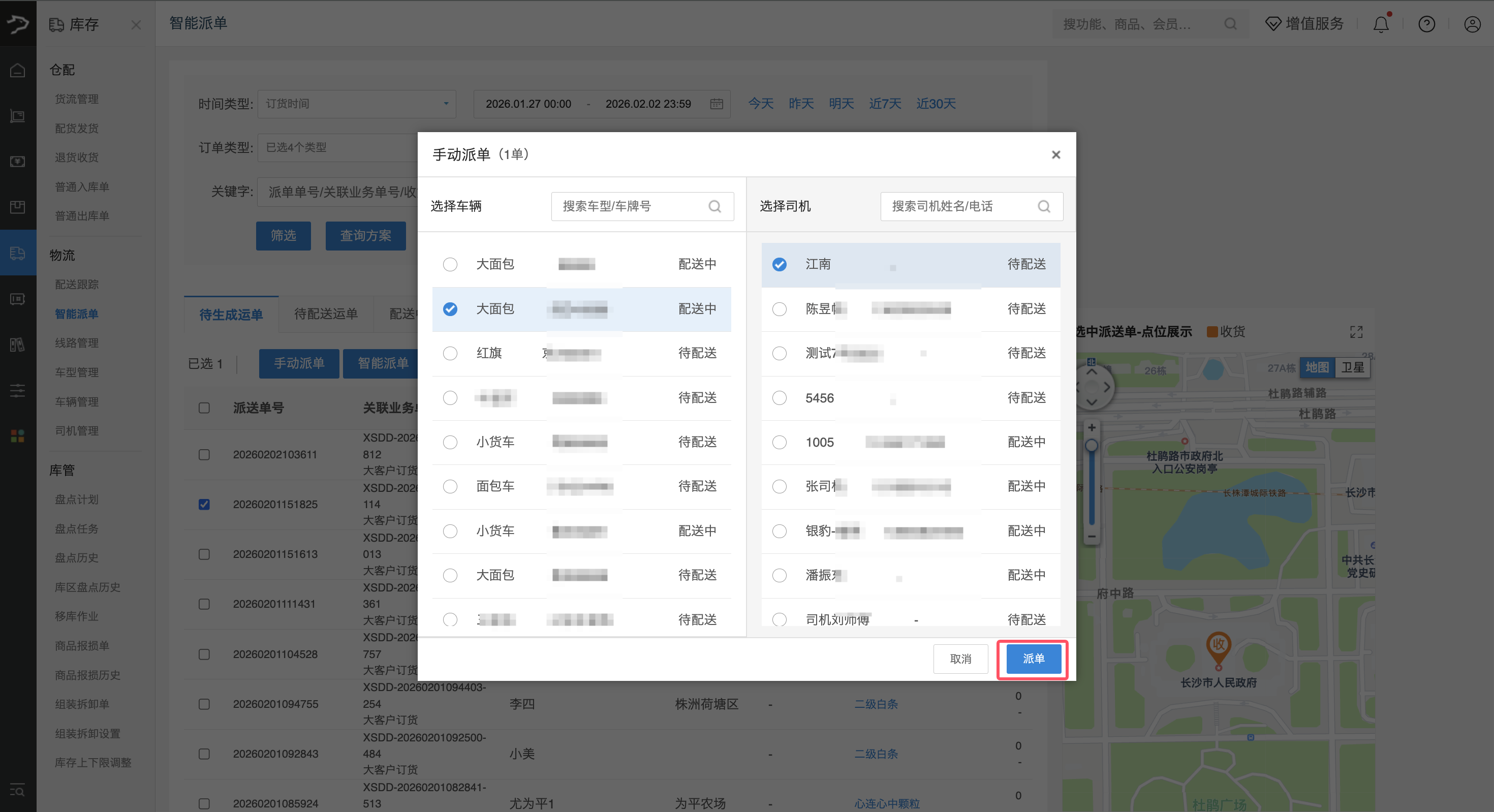Select the 红旗 vehicle radio button
This screenshot has height=812, width=1494.
(450, 353)
